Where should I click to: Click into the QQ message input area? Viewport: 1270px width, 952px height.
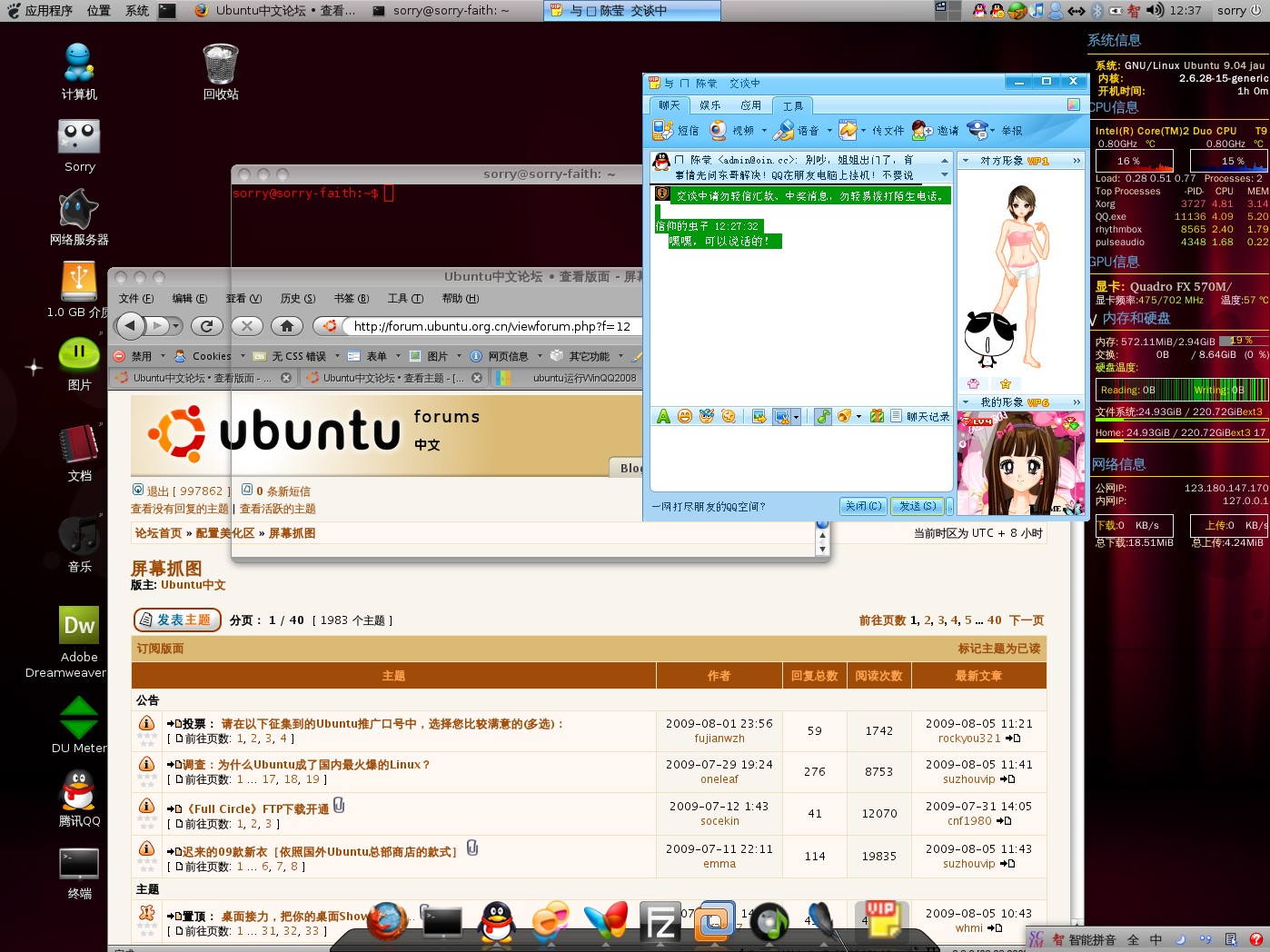click(800, 458)
